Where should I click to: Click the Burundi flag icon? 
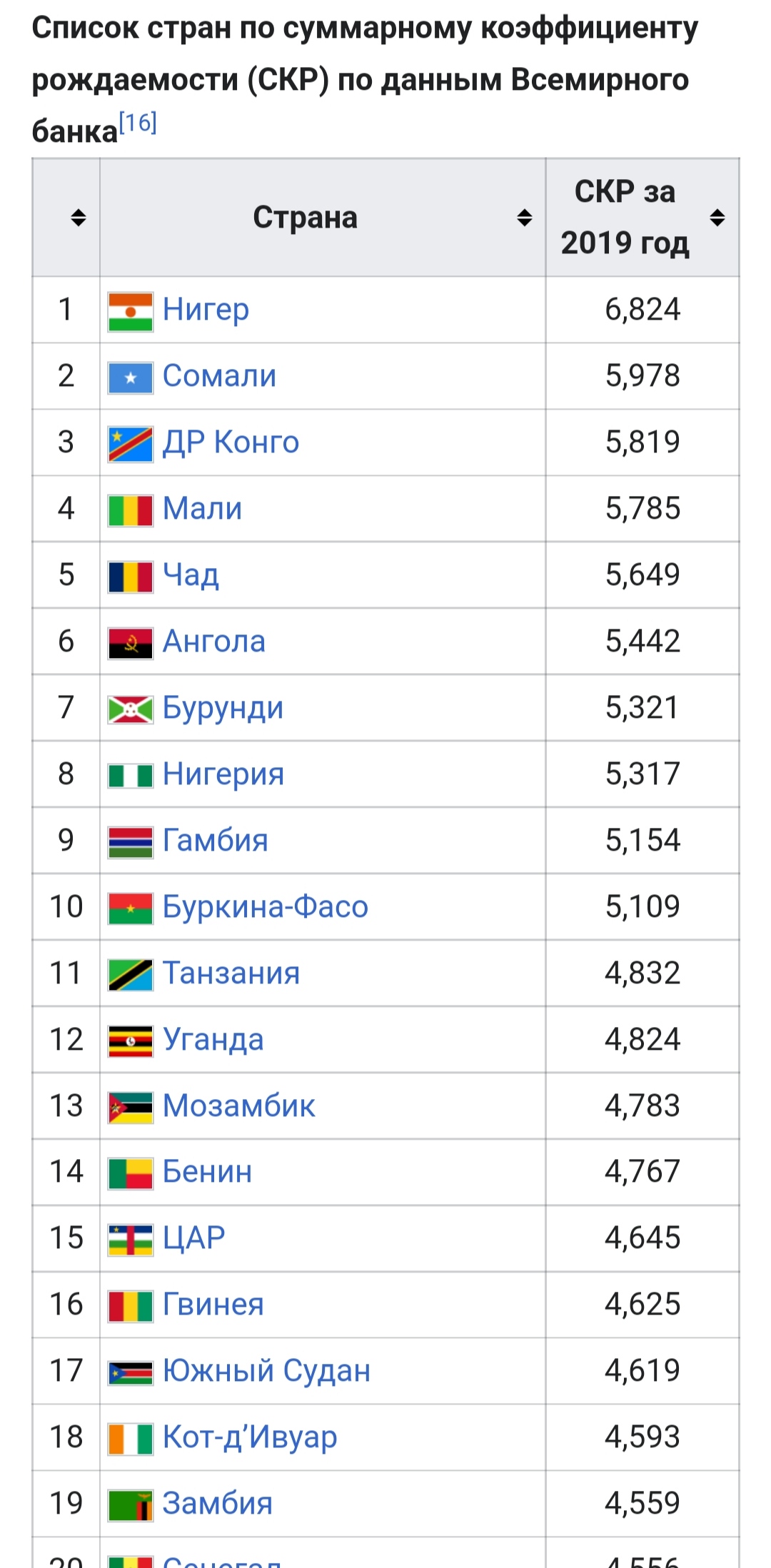point(130,709)
